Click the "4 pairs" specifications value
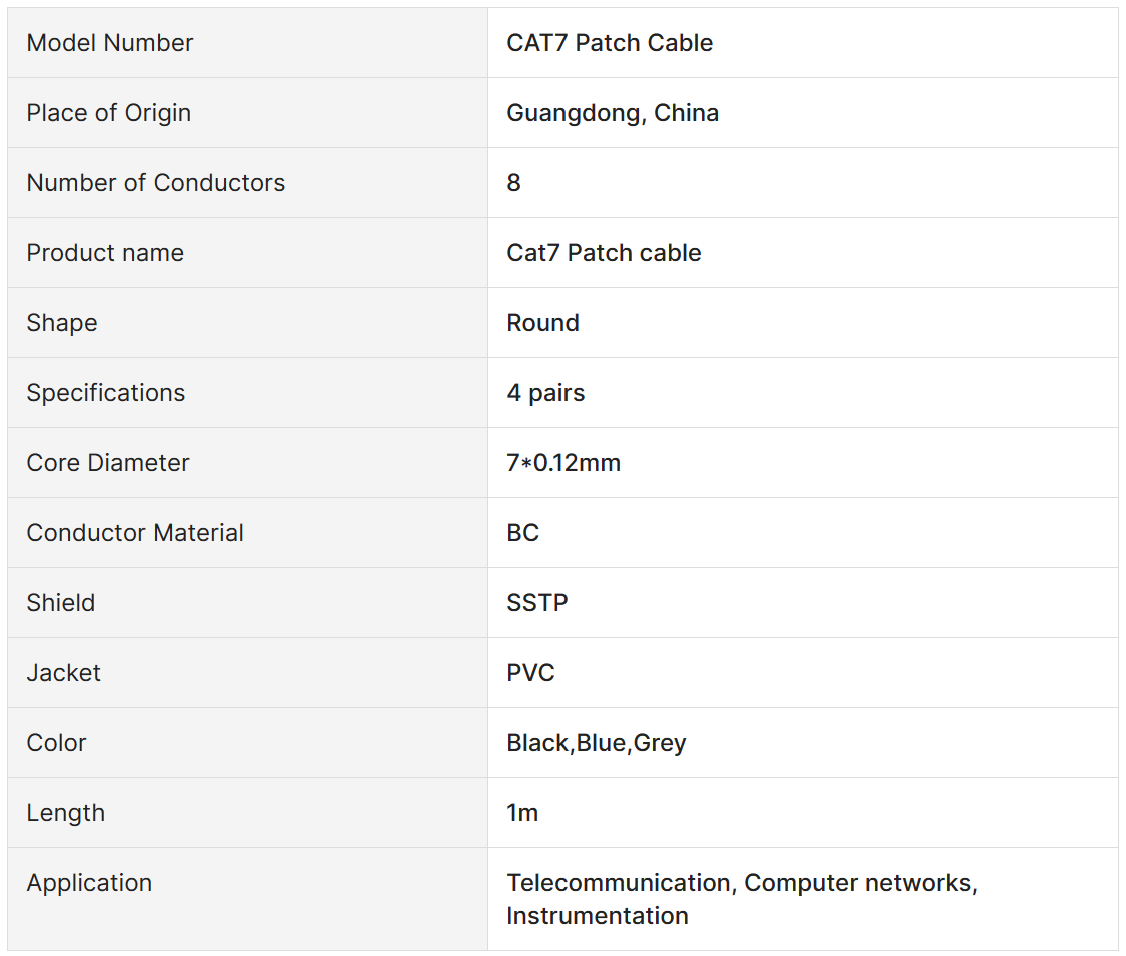Image resolution: width=1126 pixels, height=956 pixels. tap(545, 393)
